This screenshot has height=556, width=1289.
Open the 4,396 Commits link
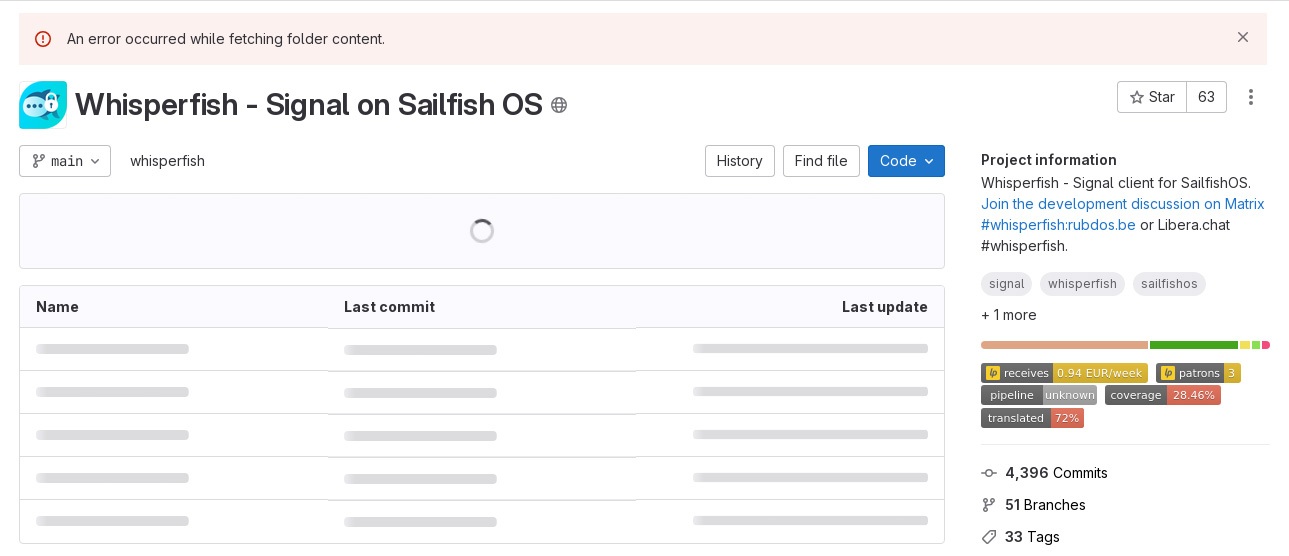click(x=1056, y=473)
